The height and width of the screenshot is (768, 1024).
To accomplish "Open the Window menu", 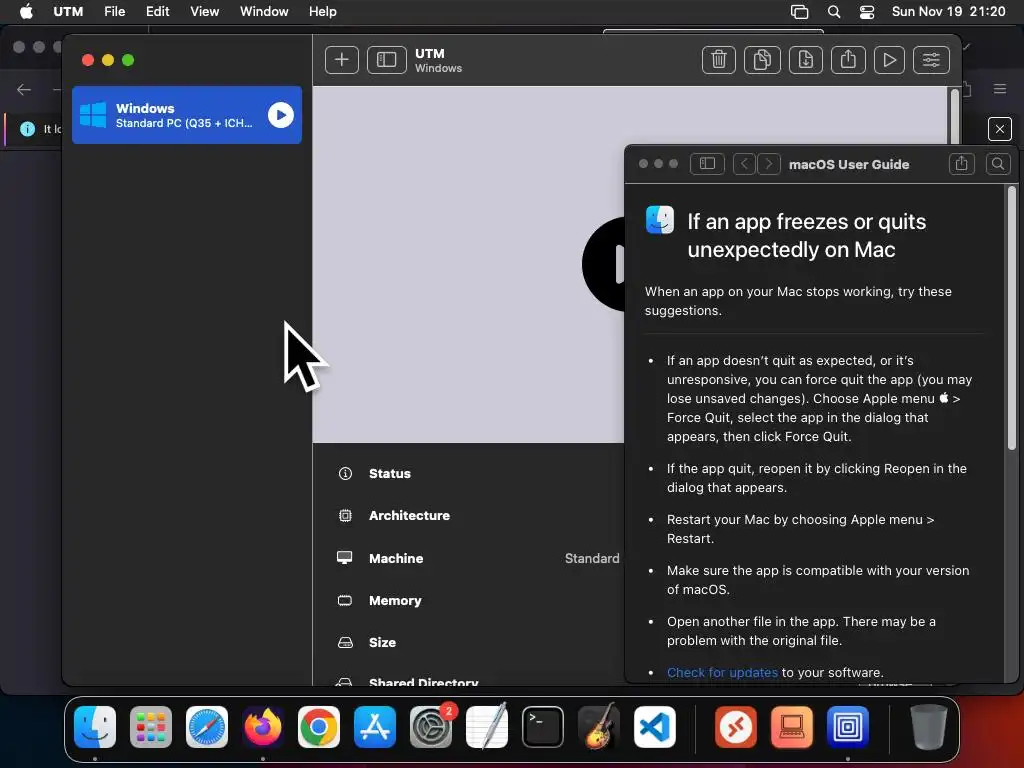I will click(264, 12).
